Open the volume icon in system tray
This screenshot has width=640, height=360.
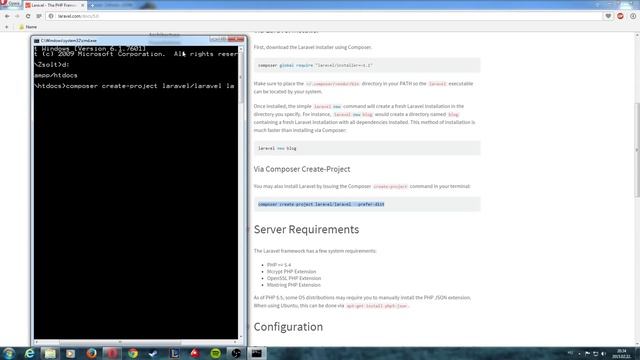603,353
